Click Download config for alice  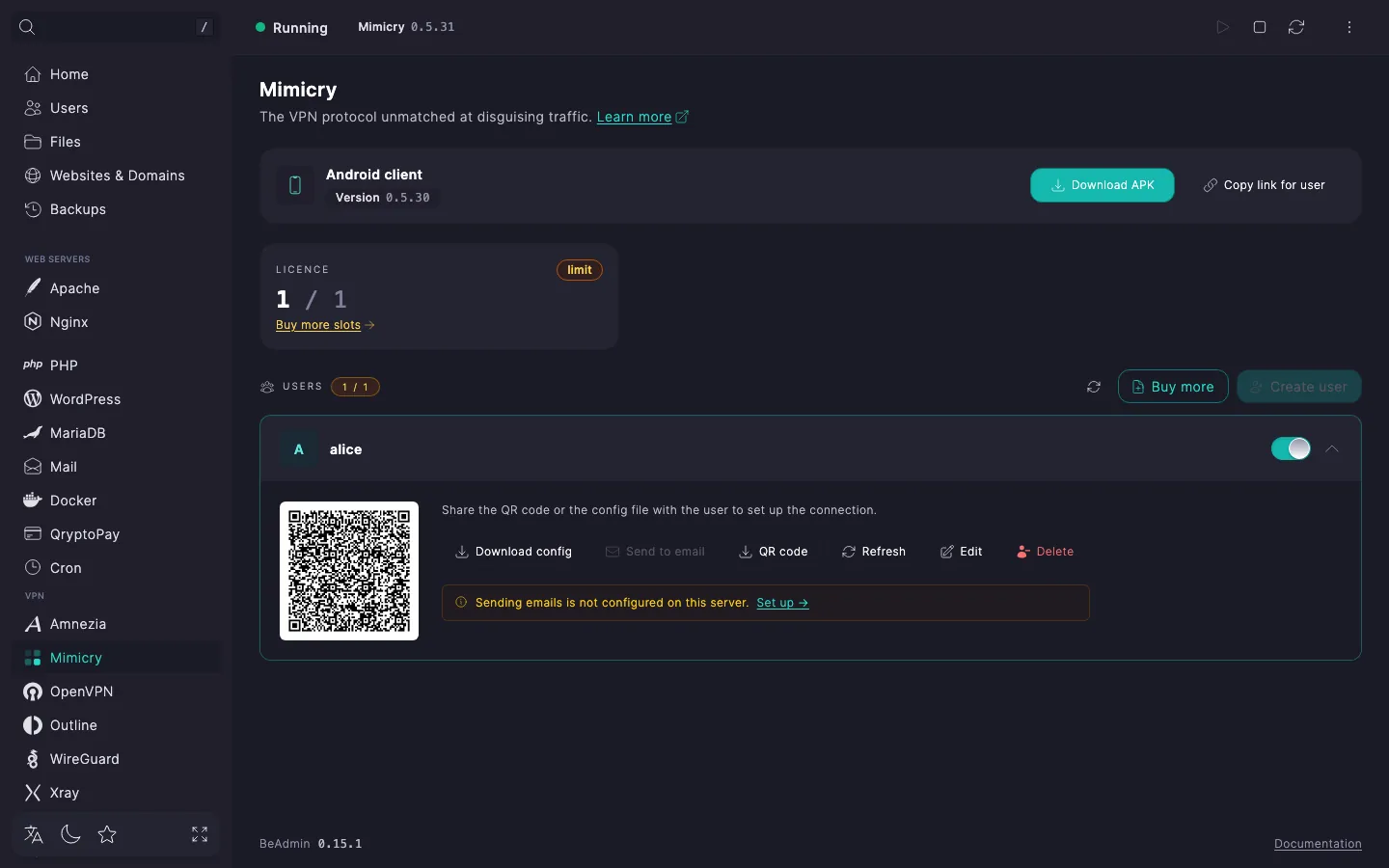513,552
